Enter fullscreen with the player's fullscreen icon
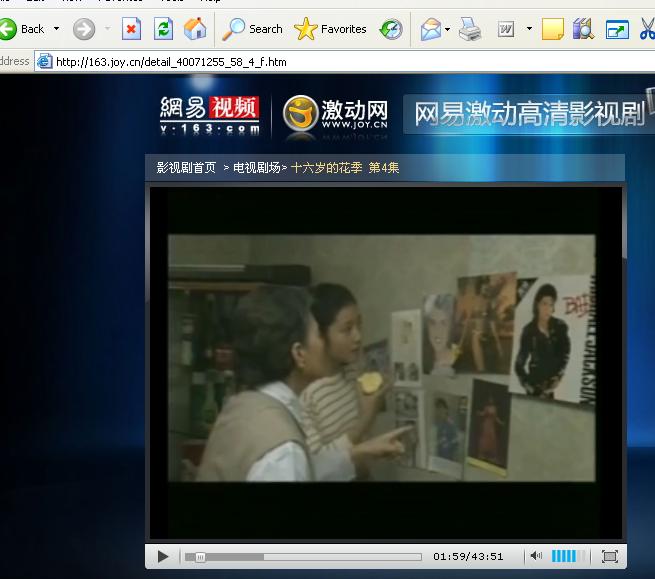Viewport: 655px width, 579px height. point(609,556)
